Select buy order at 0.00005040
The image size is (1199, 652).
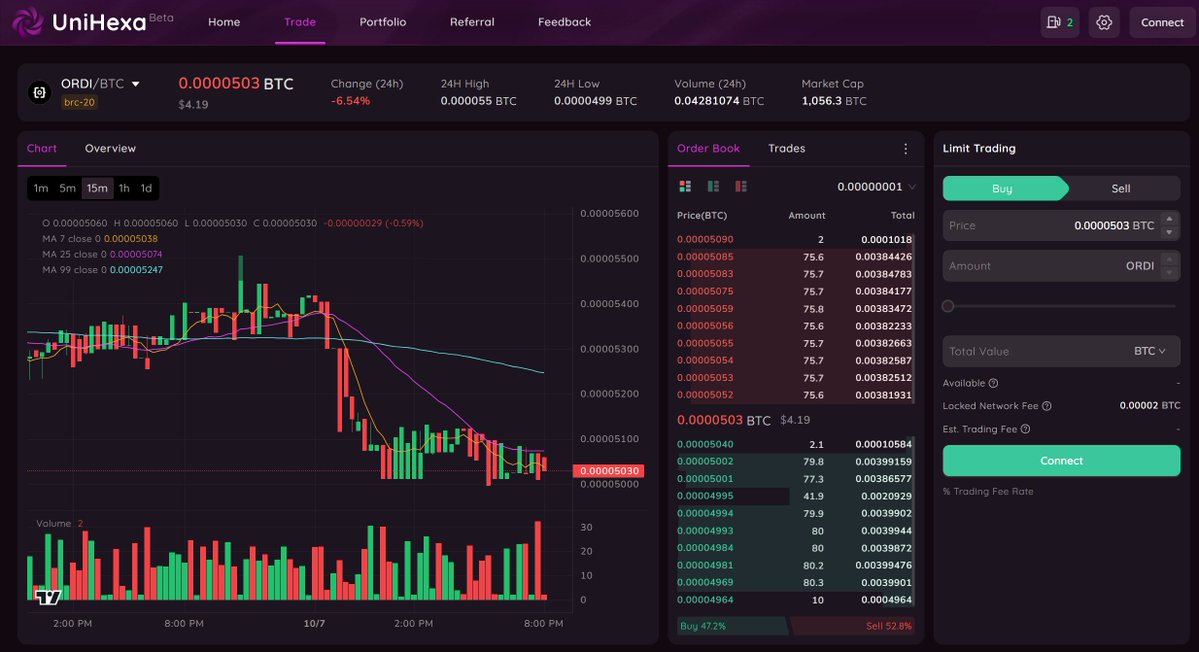795,444
